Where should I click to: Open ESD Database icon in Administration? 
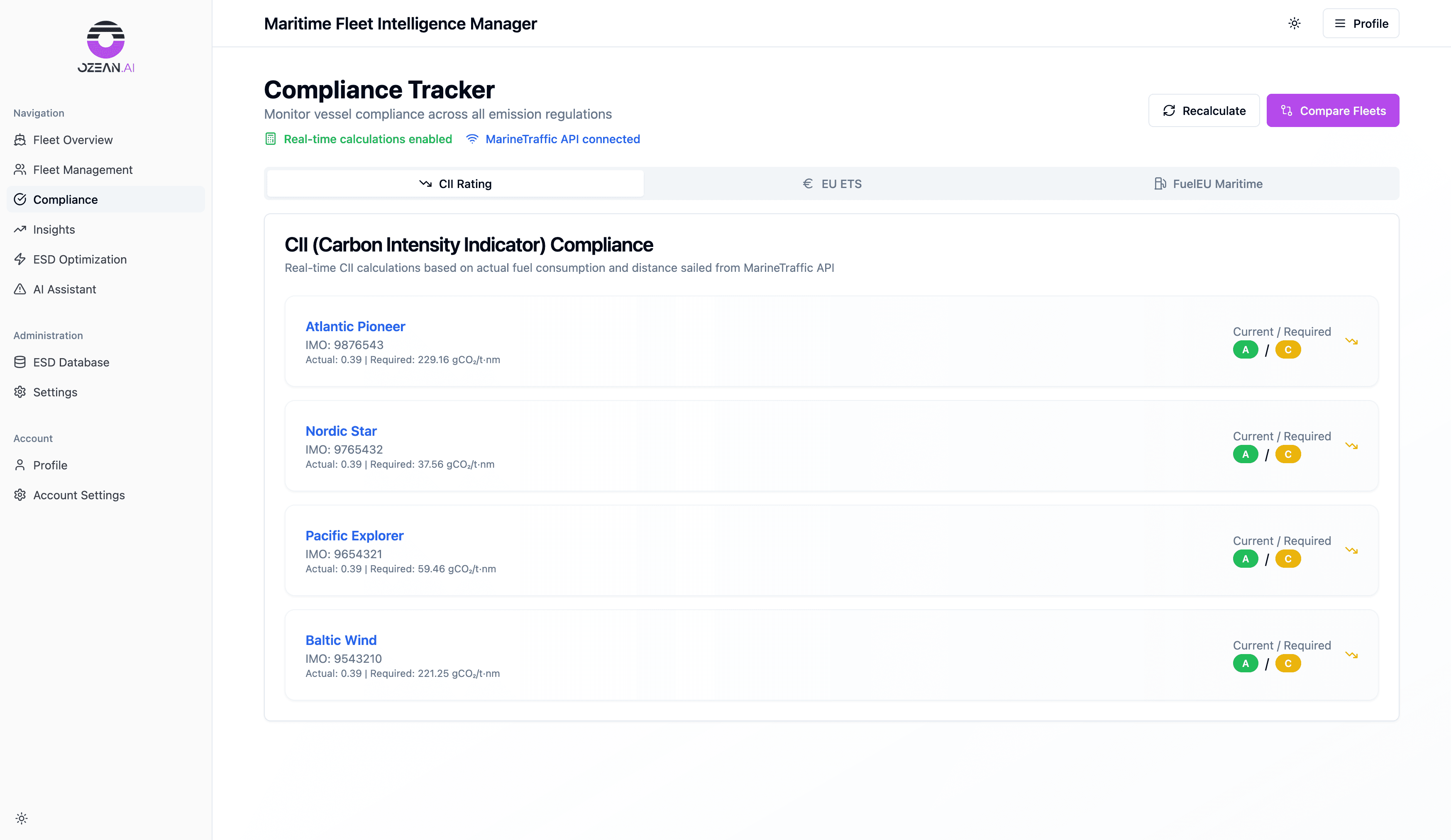[x=20, y=362]
